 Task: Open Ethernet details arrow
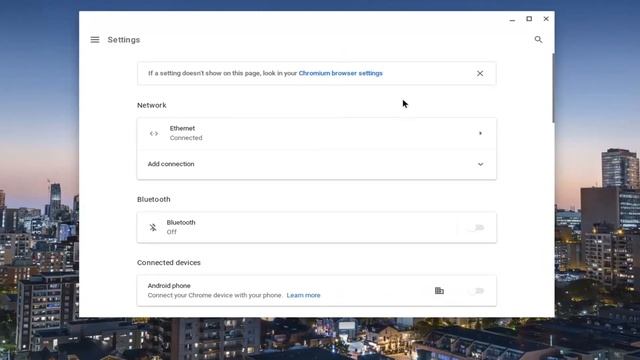pyautogui.click(x=480, y=133)
